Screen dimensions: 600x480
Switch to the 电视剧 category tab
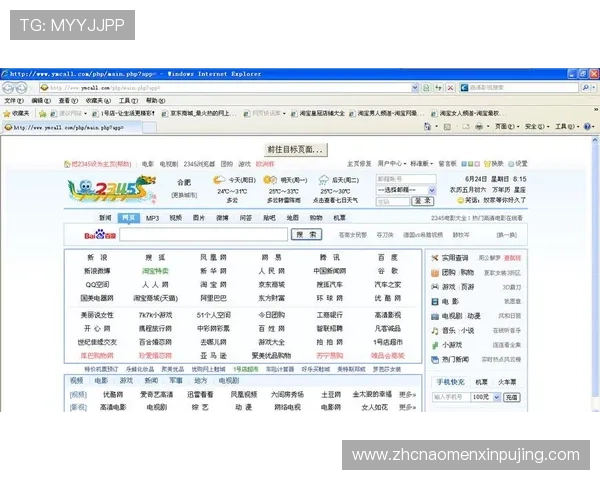(x=229, y=380)
